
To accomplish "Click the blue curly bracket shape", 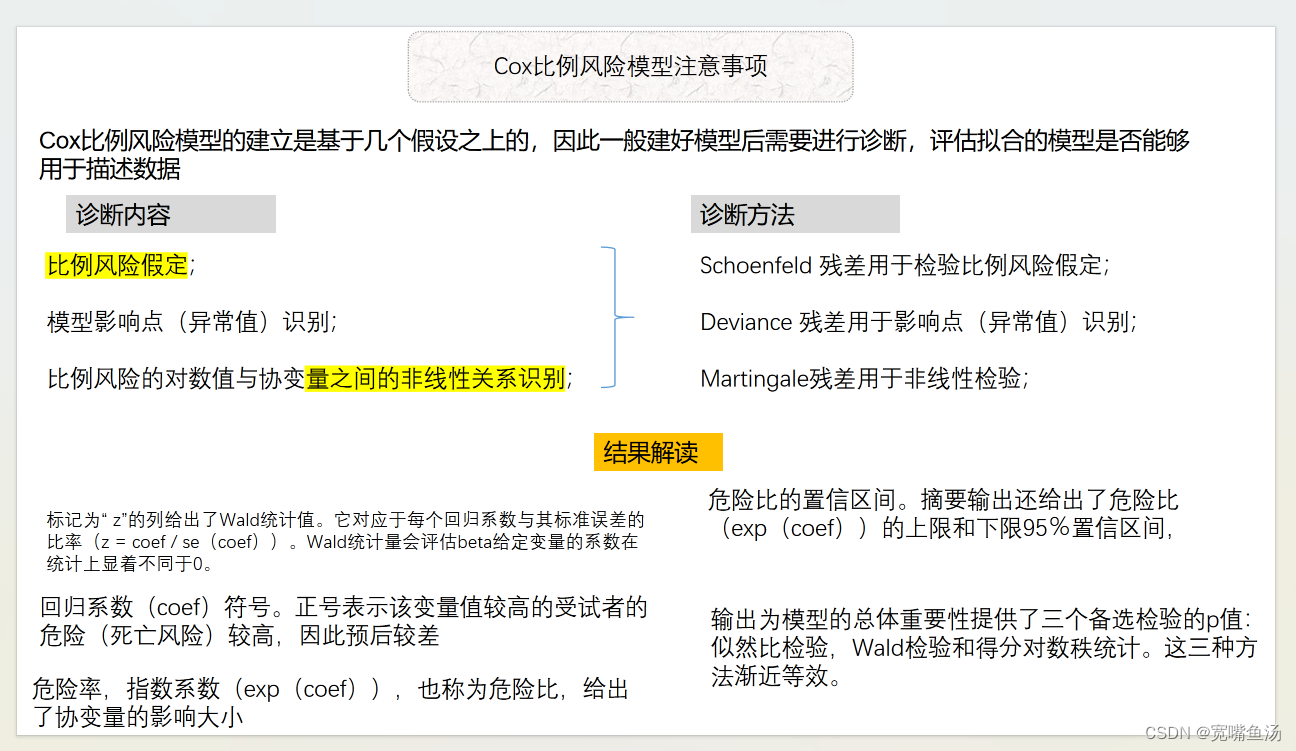I will (x=612, y=318).
